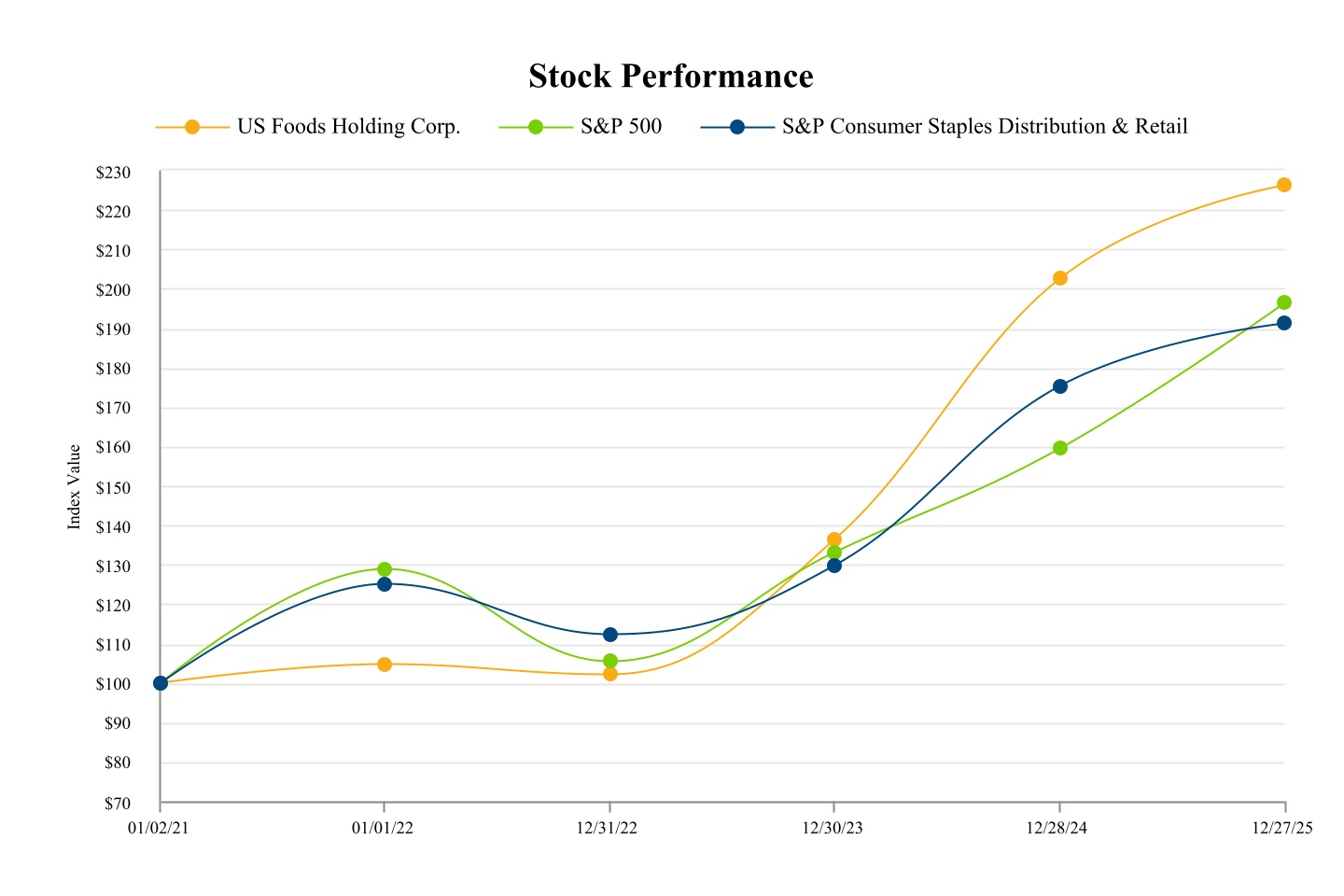The image size is (1344, 896).
Task: Click the 'Index Value' y-axis title
Action: pos(75,487)
